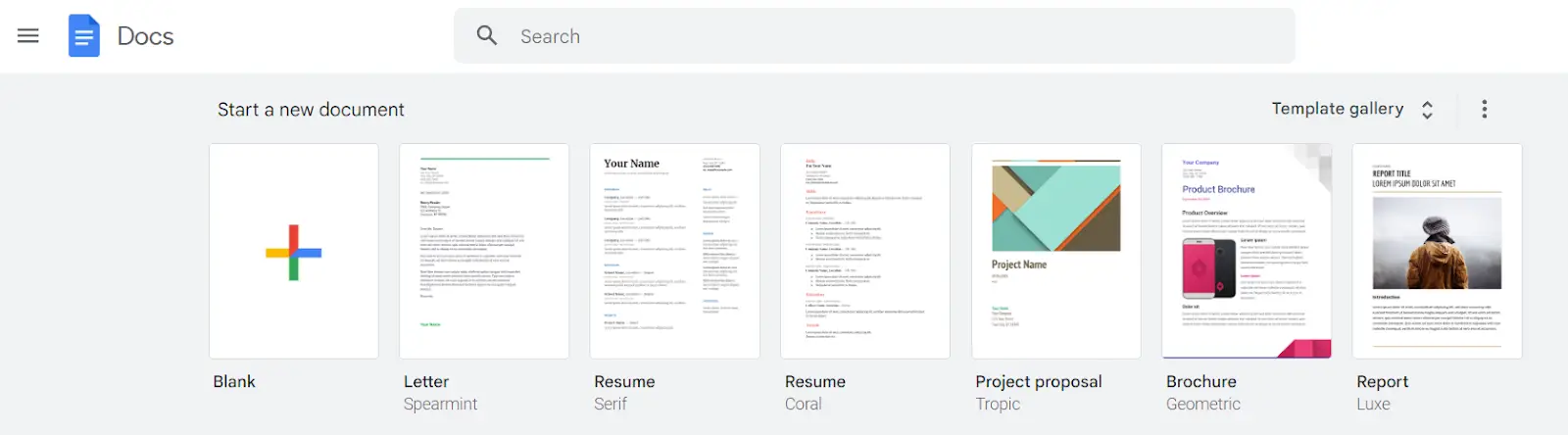Open the three-dot more options menu
Viewport: 1568px width, 435px height.
(1484, 109)
